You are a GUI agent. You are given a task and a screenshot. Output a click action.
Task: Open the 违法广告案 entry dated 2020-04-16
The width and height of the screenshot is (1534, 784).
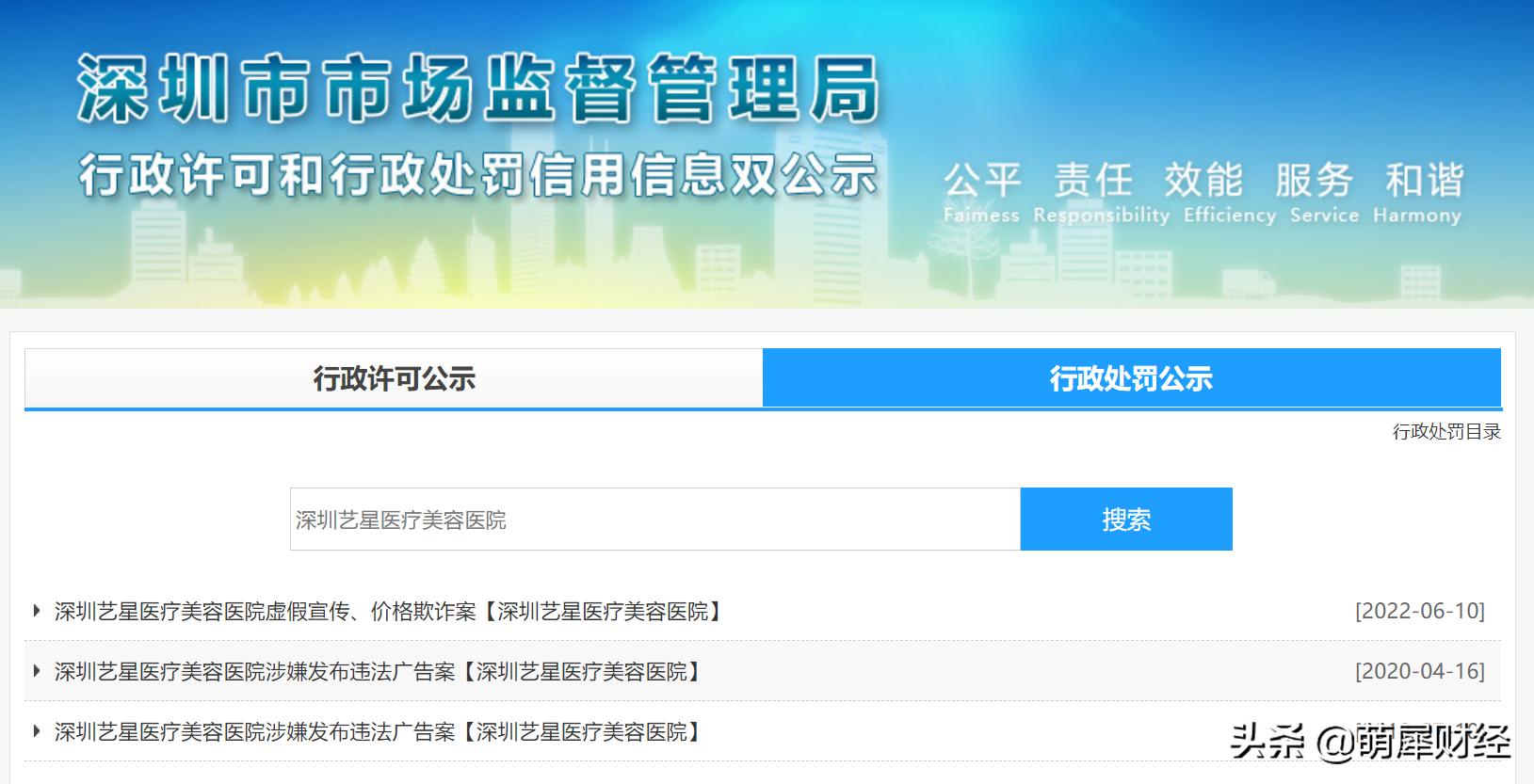point(379,672)
